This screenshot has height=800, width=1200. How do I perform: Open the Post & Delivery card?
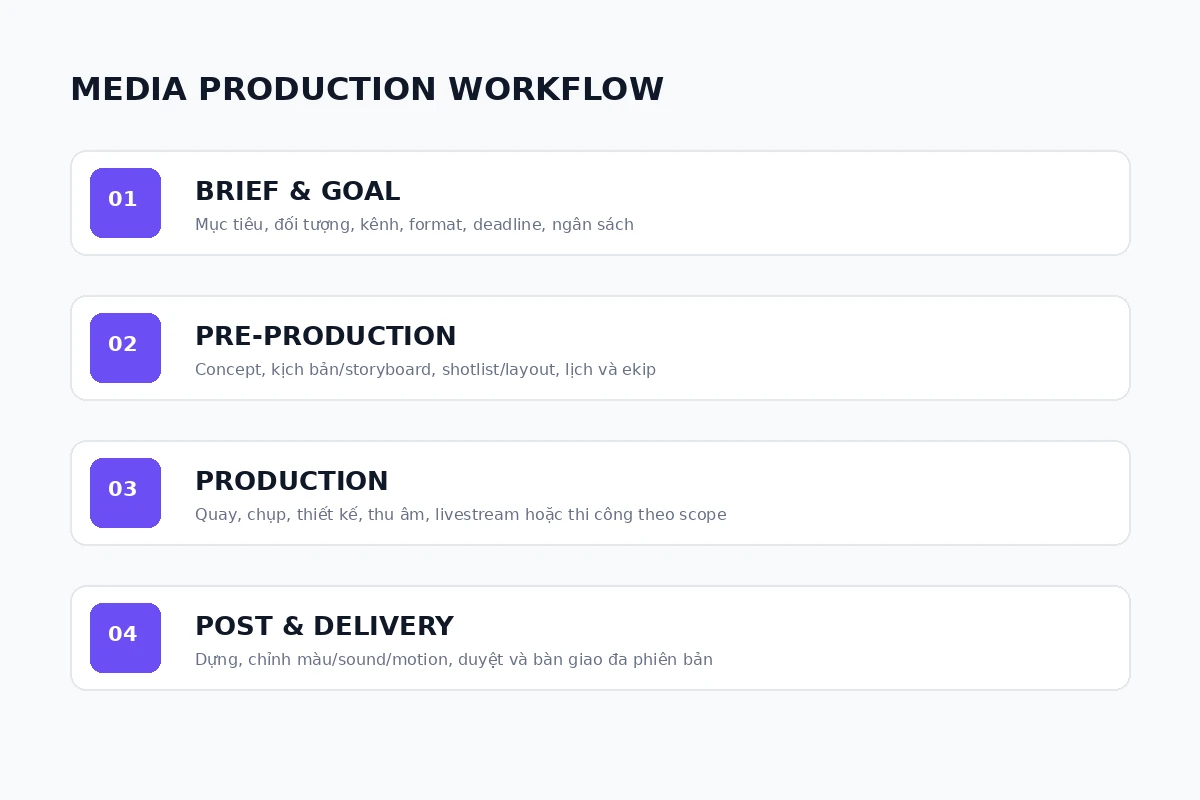tap(600, 638)
